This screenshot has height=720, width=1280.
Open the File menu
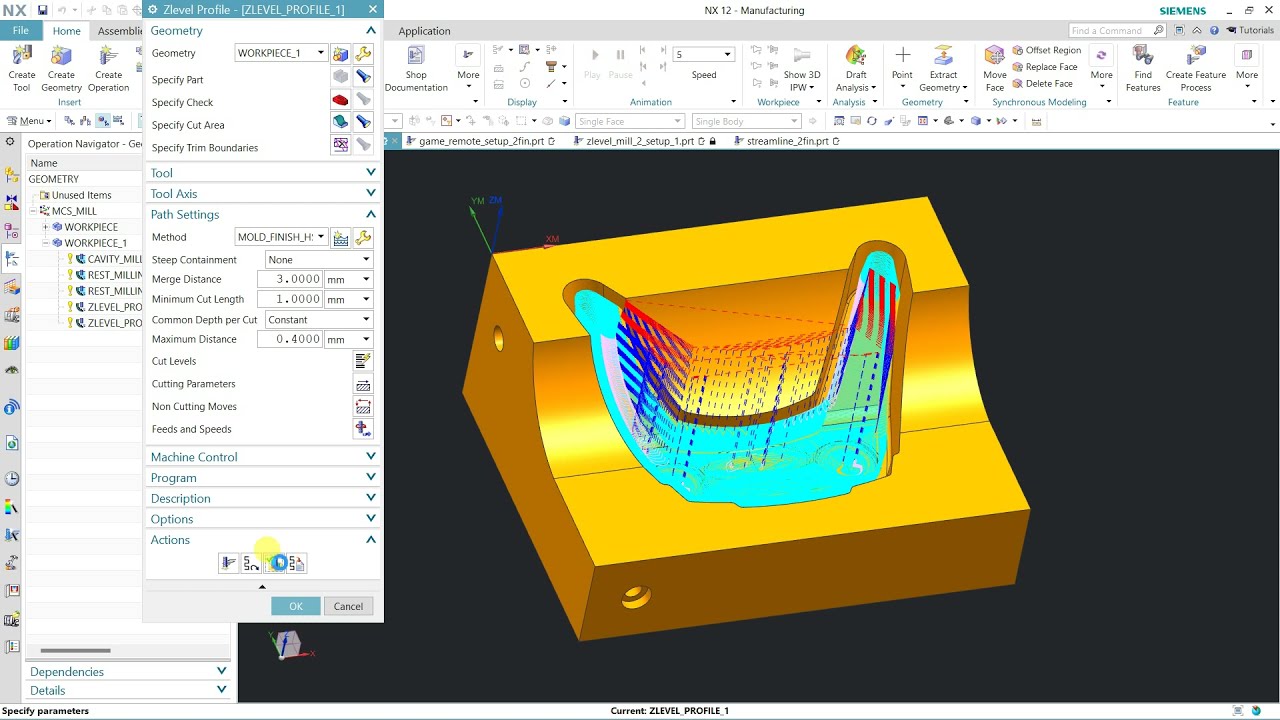coord(21,31)
